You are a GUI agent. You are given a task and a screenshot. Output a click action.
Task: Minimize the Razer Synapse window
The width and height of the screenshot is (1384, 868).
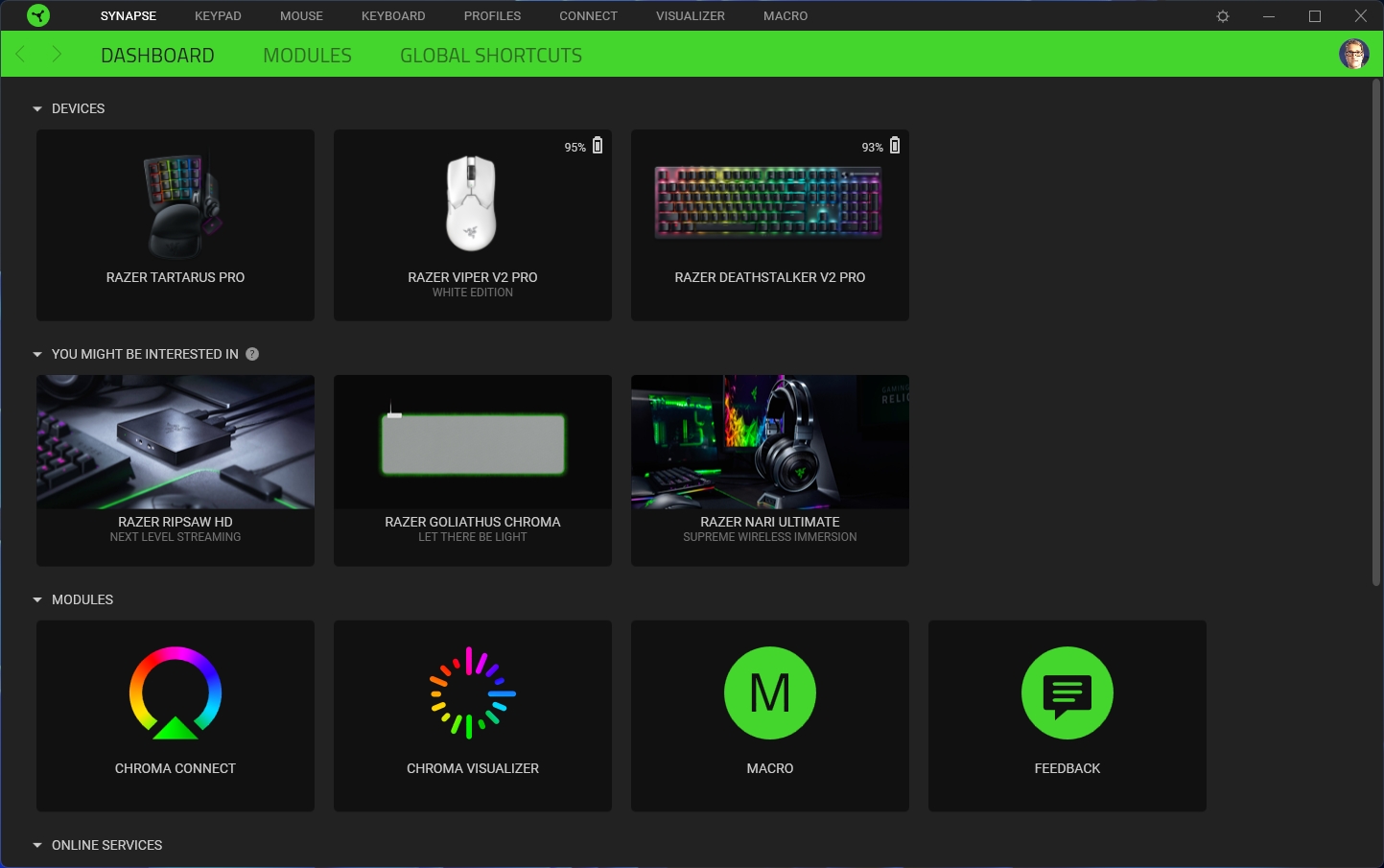coord(1269,16)
